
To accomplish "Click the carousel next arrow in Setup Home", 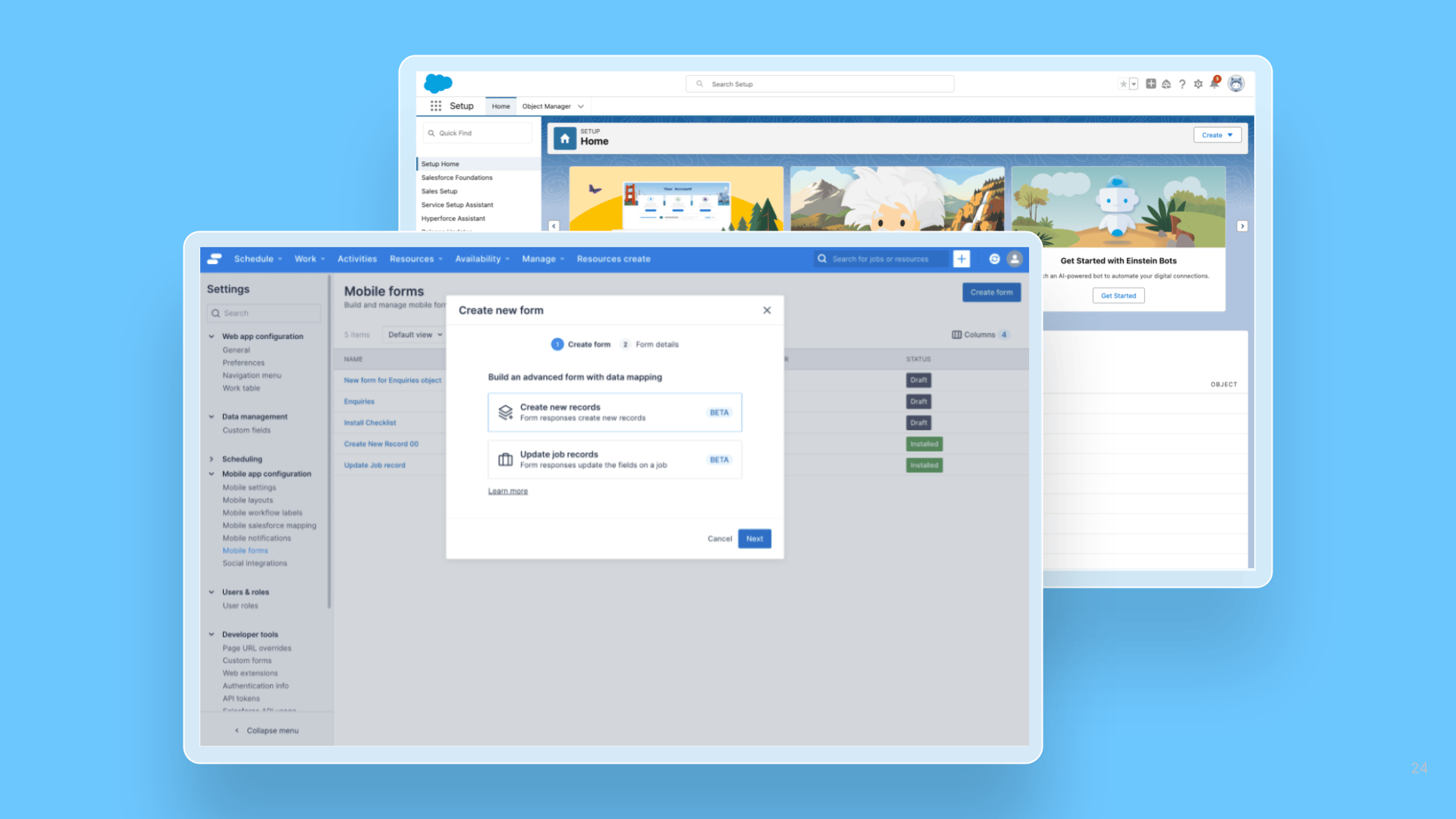I will point(1242,226).
